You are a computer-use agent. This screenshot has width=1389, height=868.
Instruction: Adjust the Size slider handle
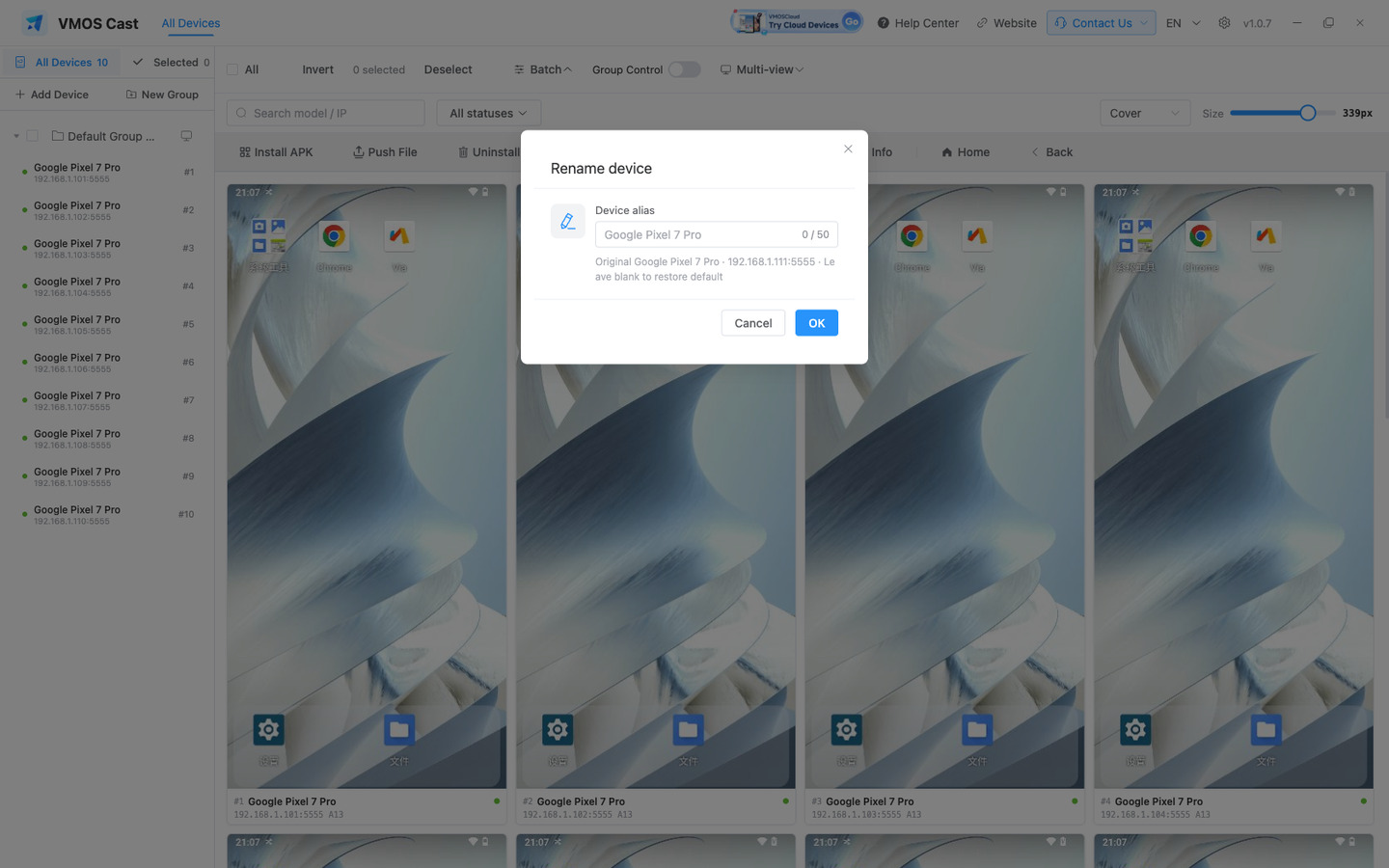(x=1308, y=113)
